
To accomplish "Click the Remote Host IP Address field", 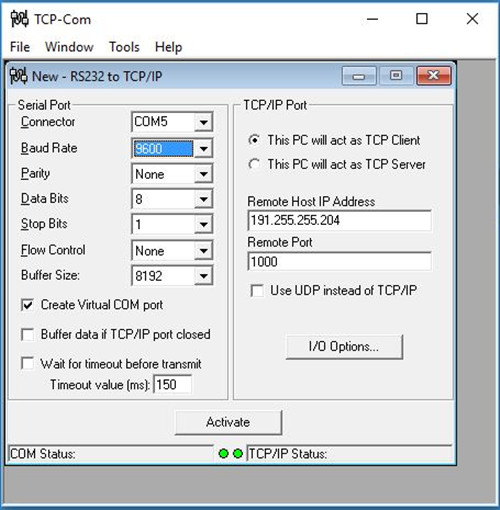I will pos(339,220).
